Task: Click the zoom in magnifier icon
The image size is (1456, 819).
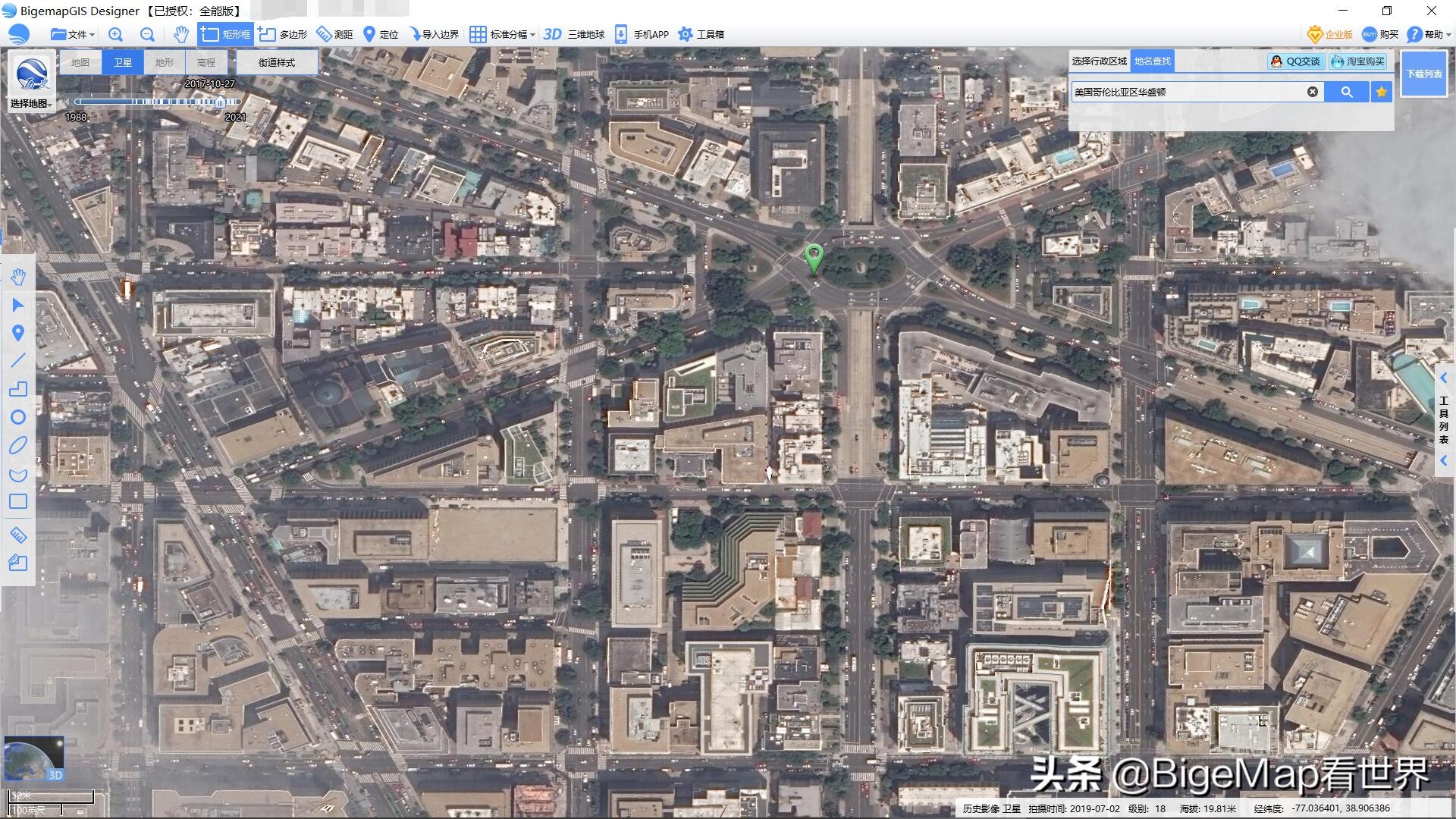Action: pos(115,34)
